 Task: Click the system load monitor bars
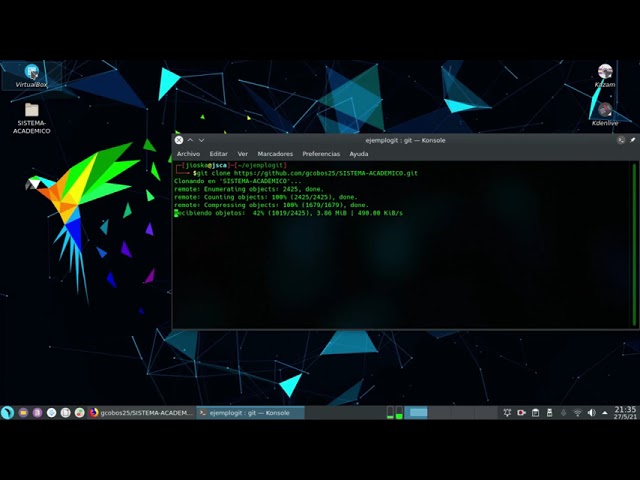394,413
